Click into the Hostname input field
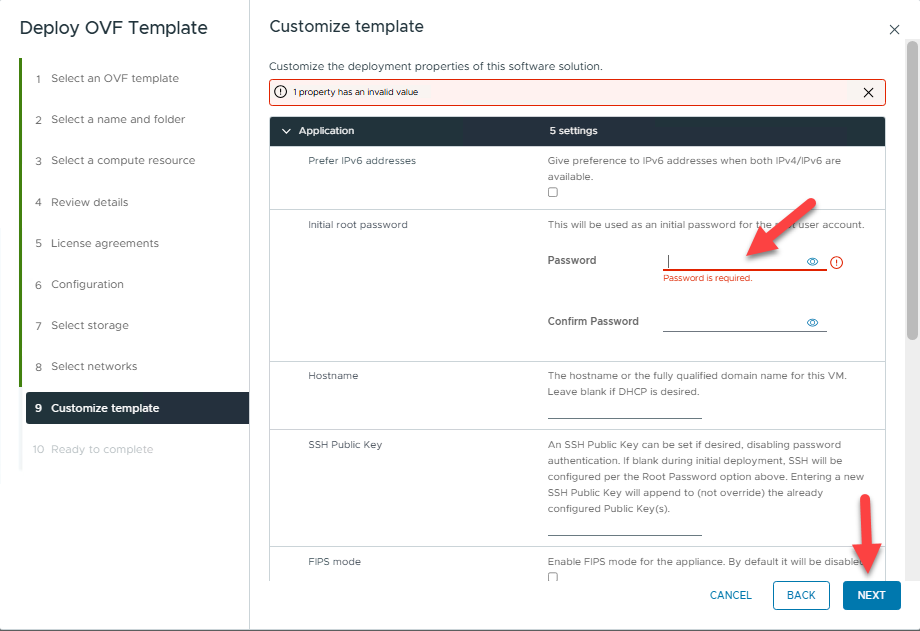Viewport: 920px width, 631px height. [624, 409]
